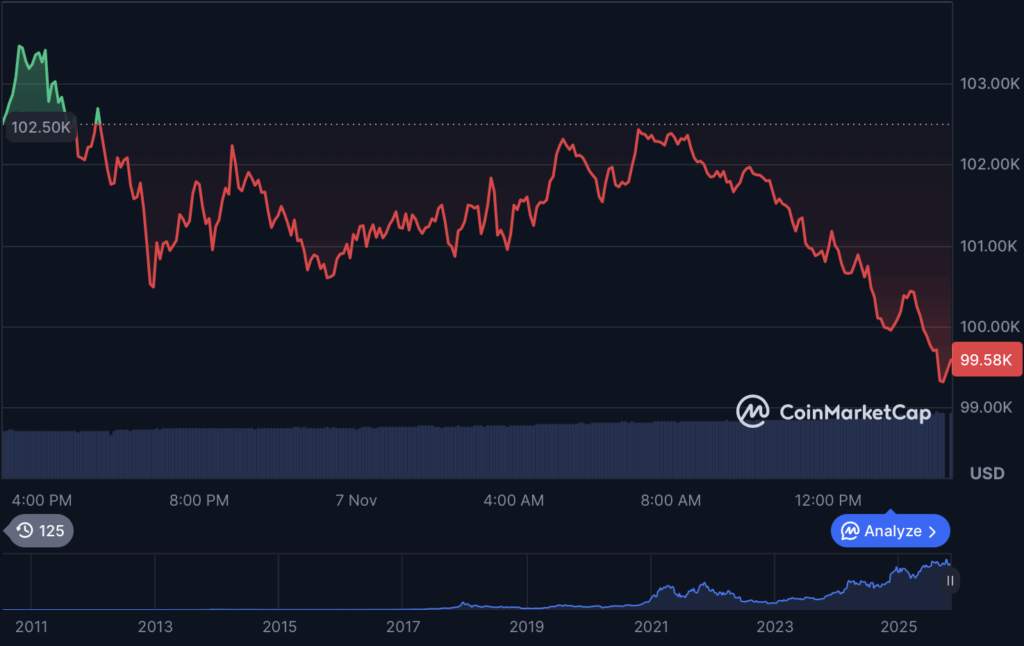Click the CoinMarketCap watermark text

[x=854, y=412]
